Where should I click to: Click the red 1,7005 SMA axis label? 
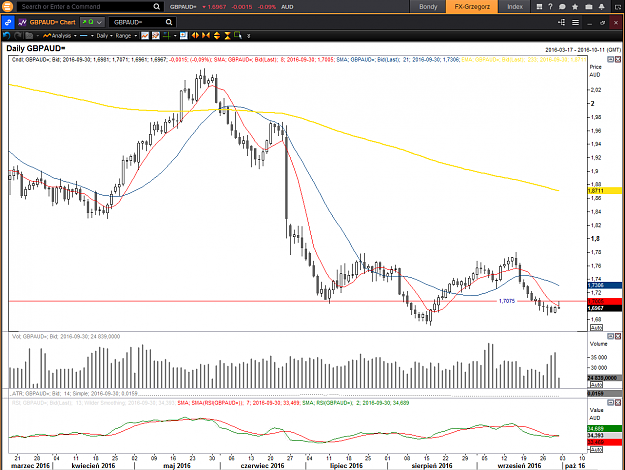604,301
